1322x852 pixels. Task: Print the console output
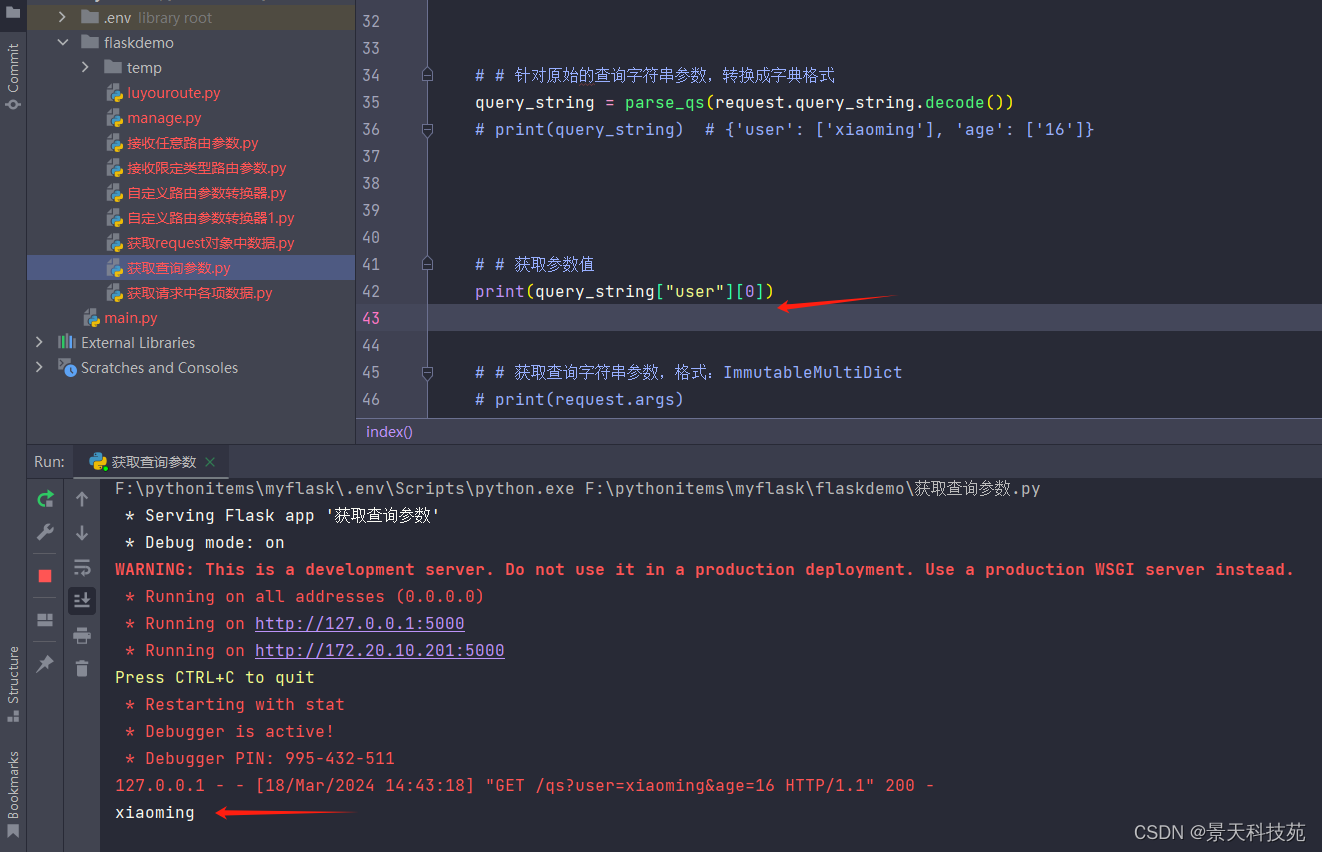82,635
